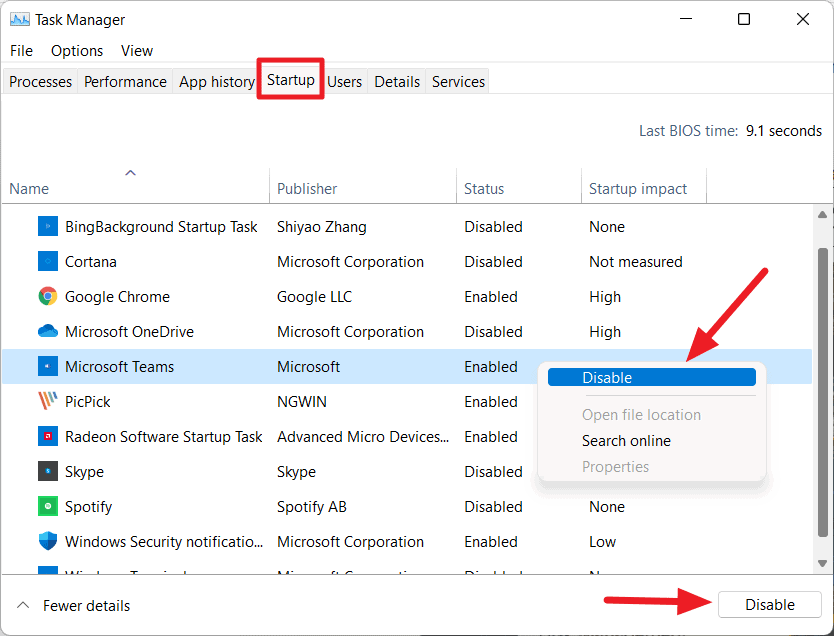Select the BingBackground Startup Task icon
Screen dimensions: 834x636
point(47,226)
